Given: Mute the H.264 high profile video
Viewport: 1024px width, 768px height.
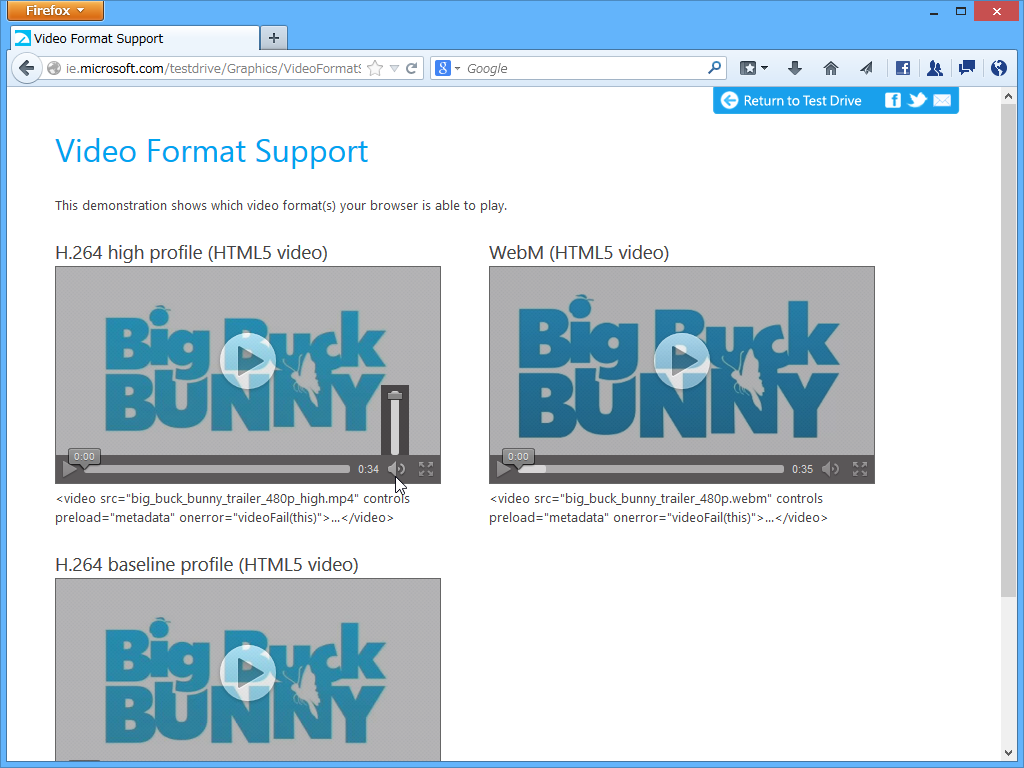Looking at the screenshot, I should 396,468.
